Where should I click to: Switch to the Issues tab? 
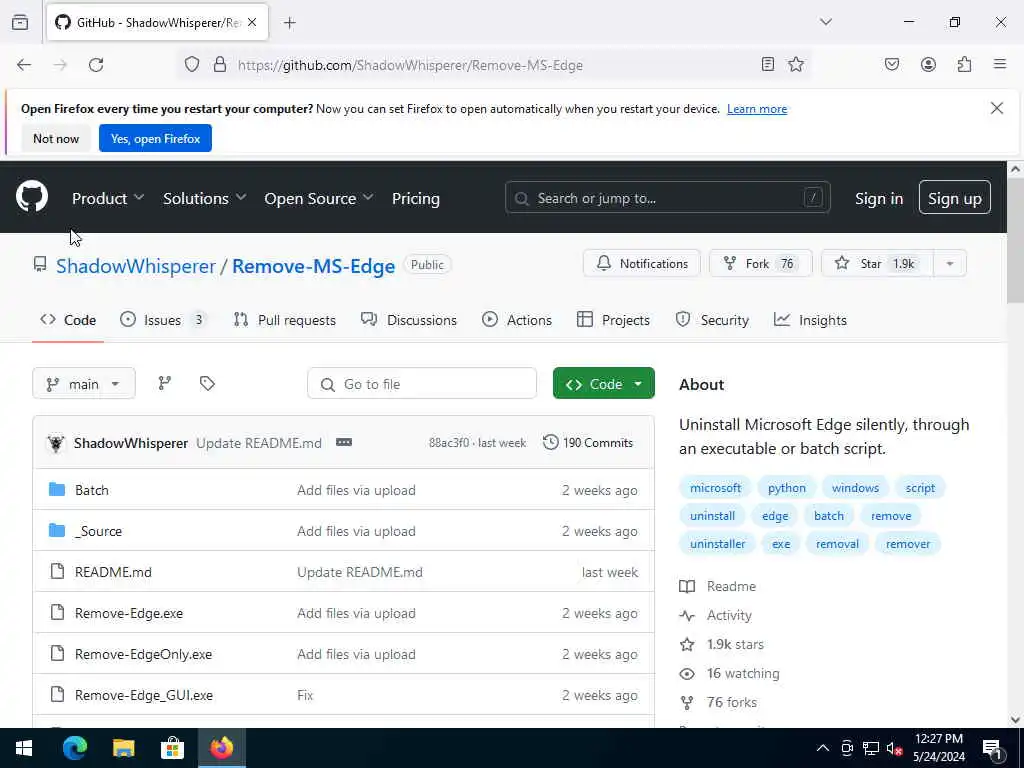tap(163, 320)
